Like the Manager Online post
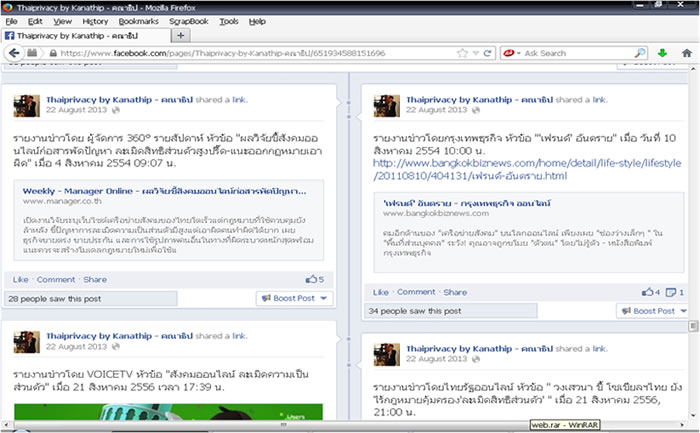 coord(21,279)
